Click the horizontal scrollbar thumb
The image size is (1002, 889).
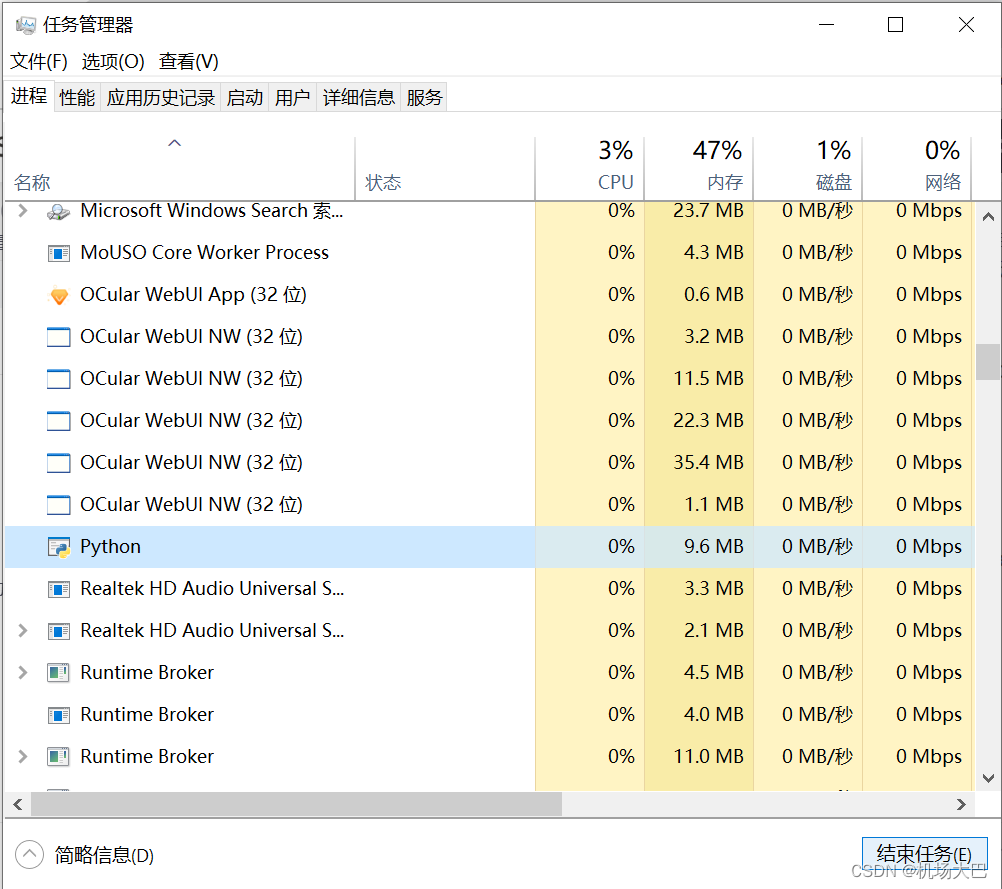tap(297, 804)
